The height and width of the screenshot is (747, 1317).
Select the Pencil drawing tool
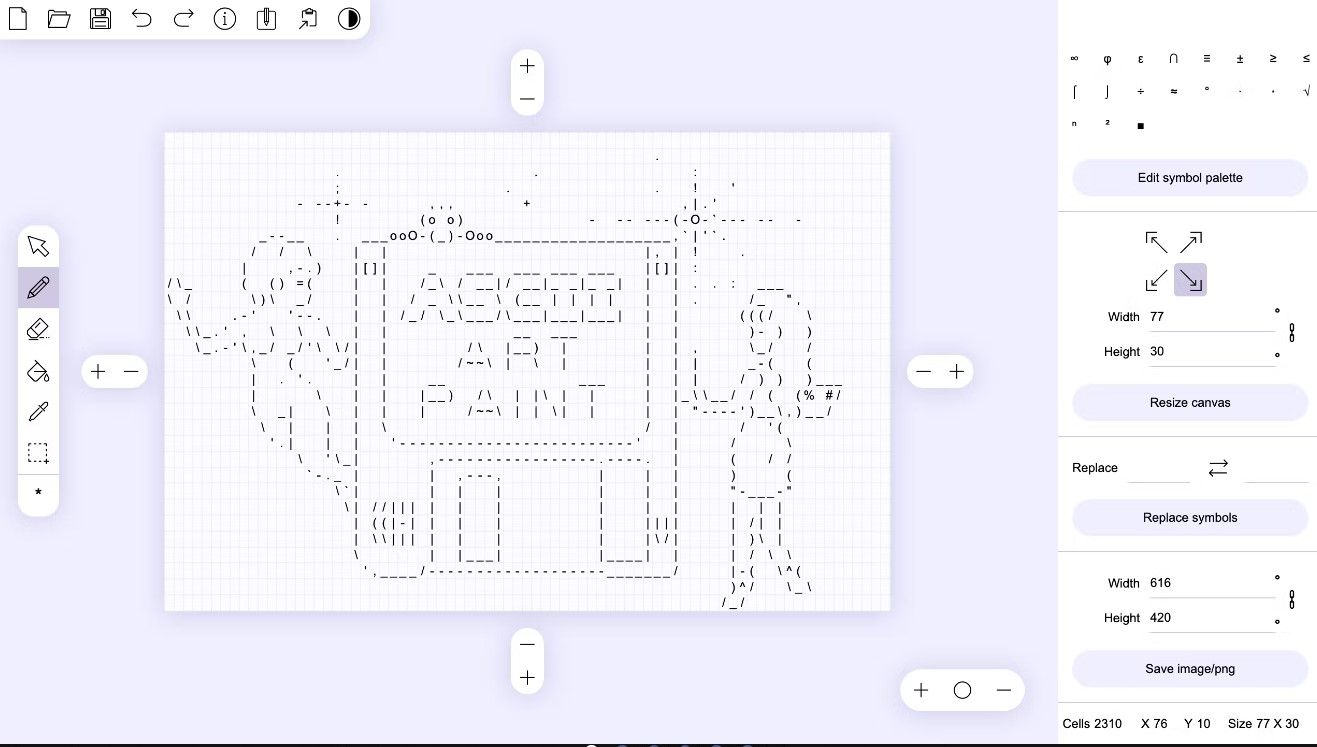(x=38, y=287)
